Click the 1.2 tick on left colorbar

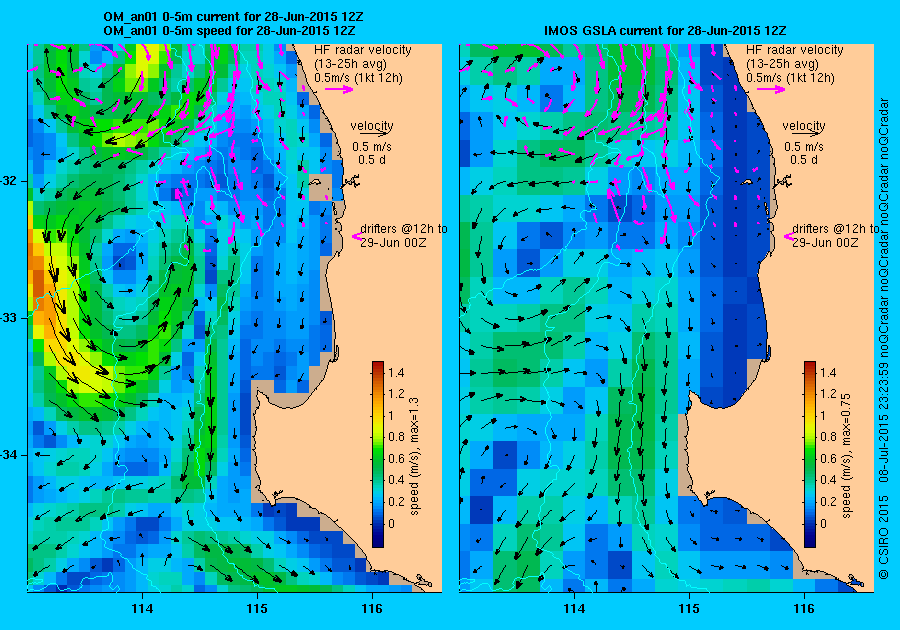tap(396, 394)
